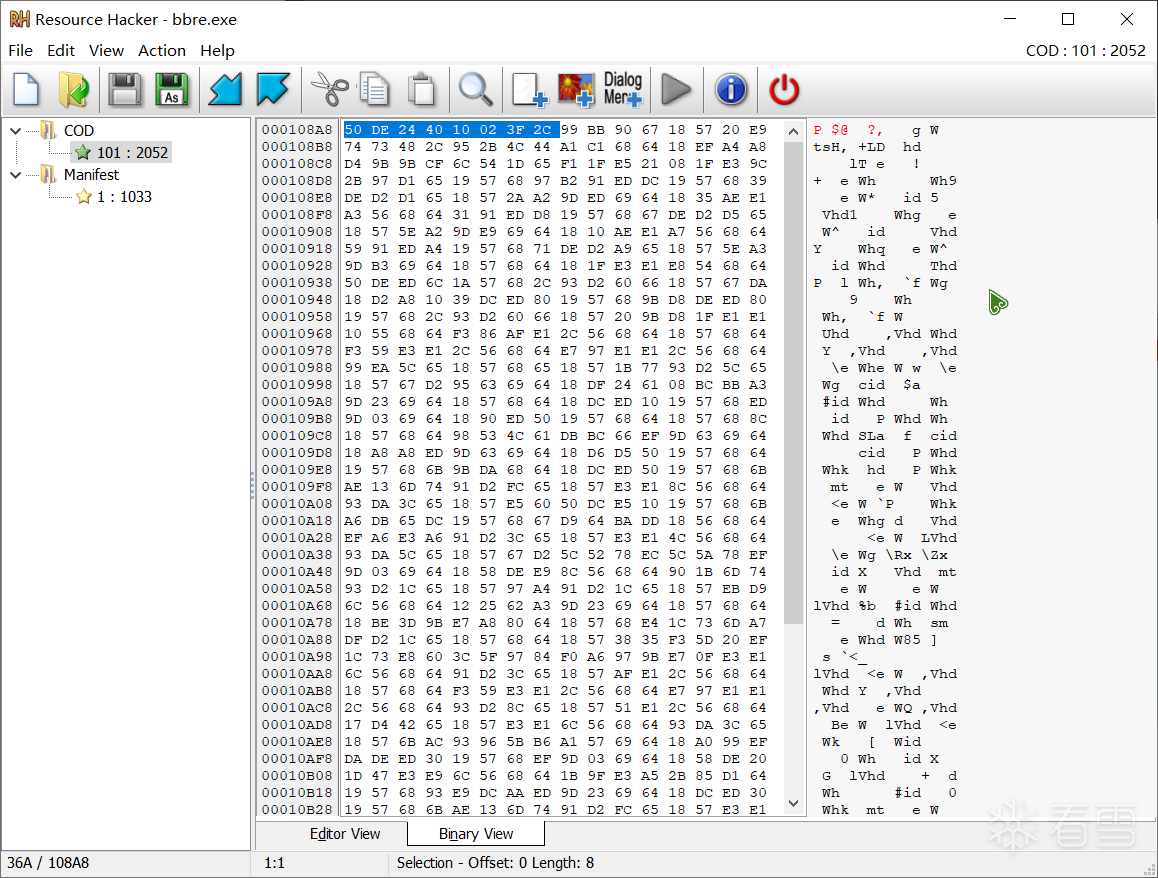
Task: Open the File menu
Action: (x=21, y=50)
